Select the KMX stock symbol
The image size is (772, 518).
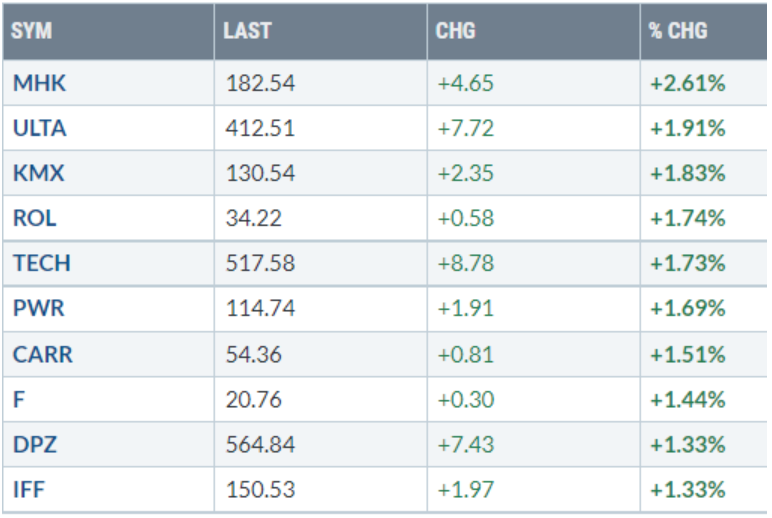tap(38, 173)
